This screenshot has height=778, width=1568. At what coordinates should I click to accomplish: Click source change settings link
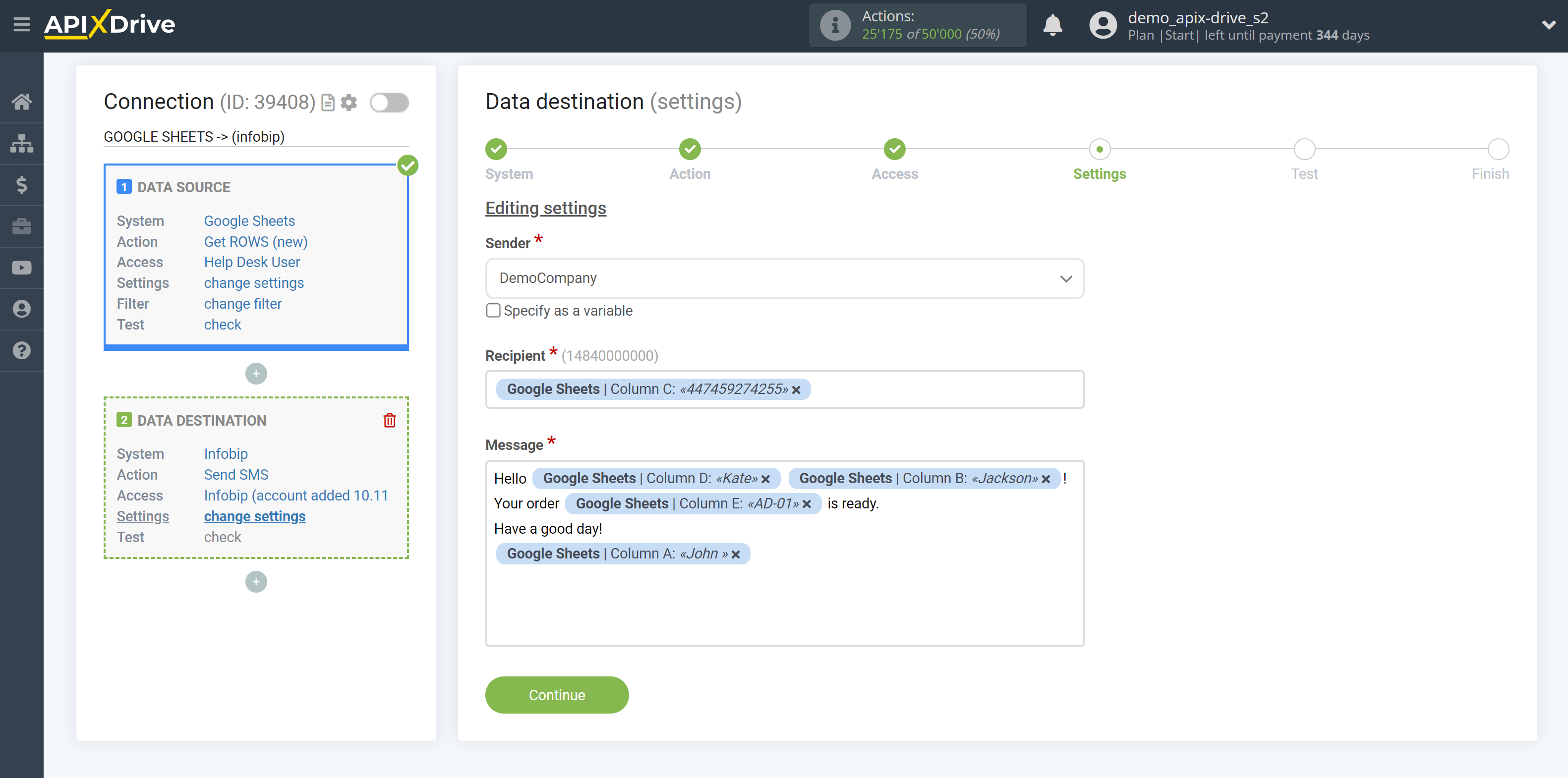254,283
